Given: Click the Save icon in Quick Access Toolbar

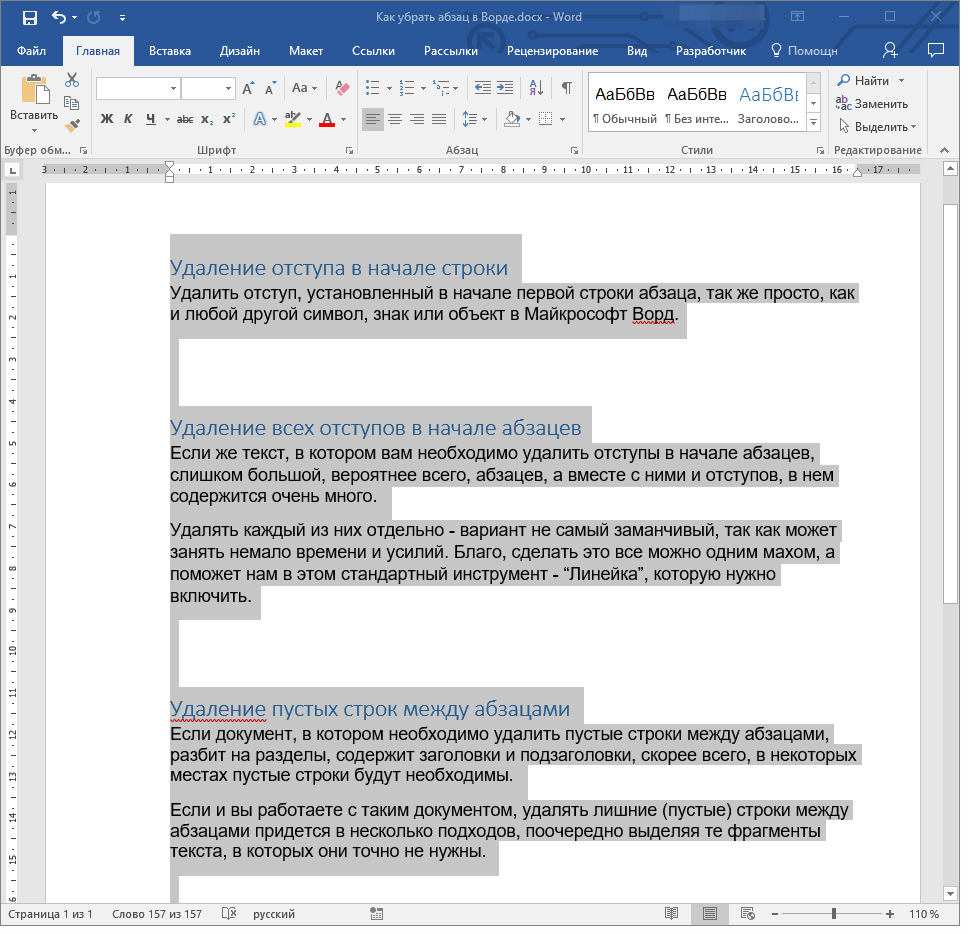Looking at the screenshot, I should (29, 18).
